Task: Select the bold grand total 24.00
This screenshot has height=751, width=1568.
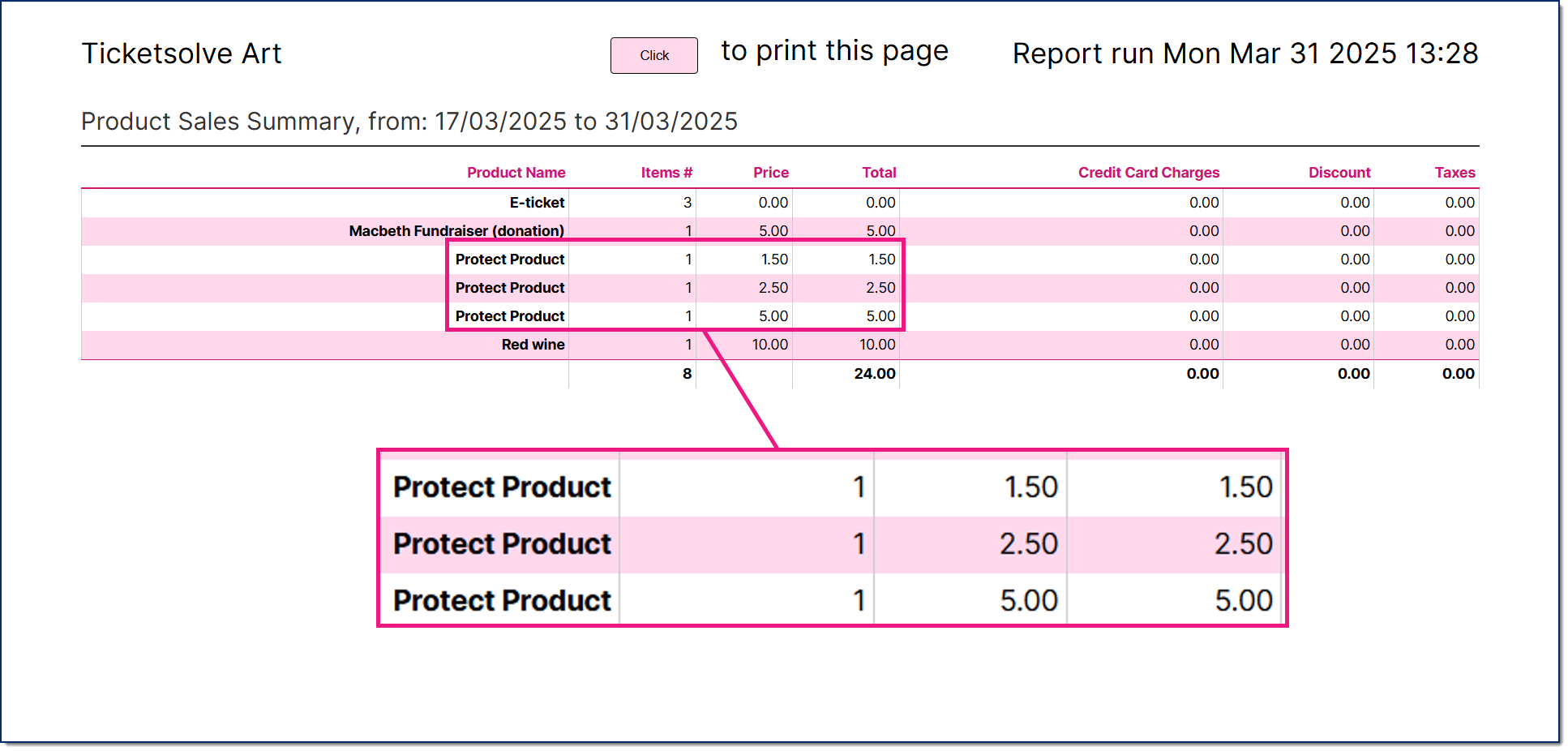Action: [875, 374]
